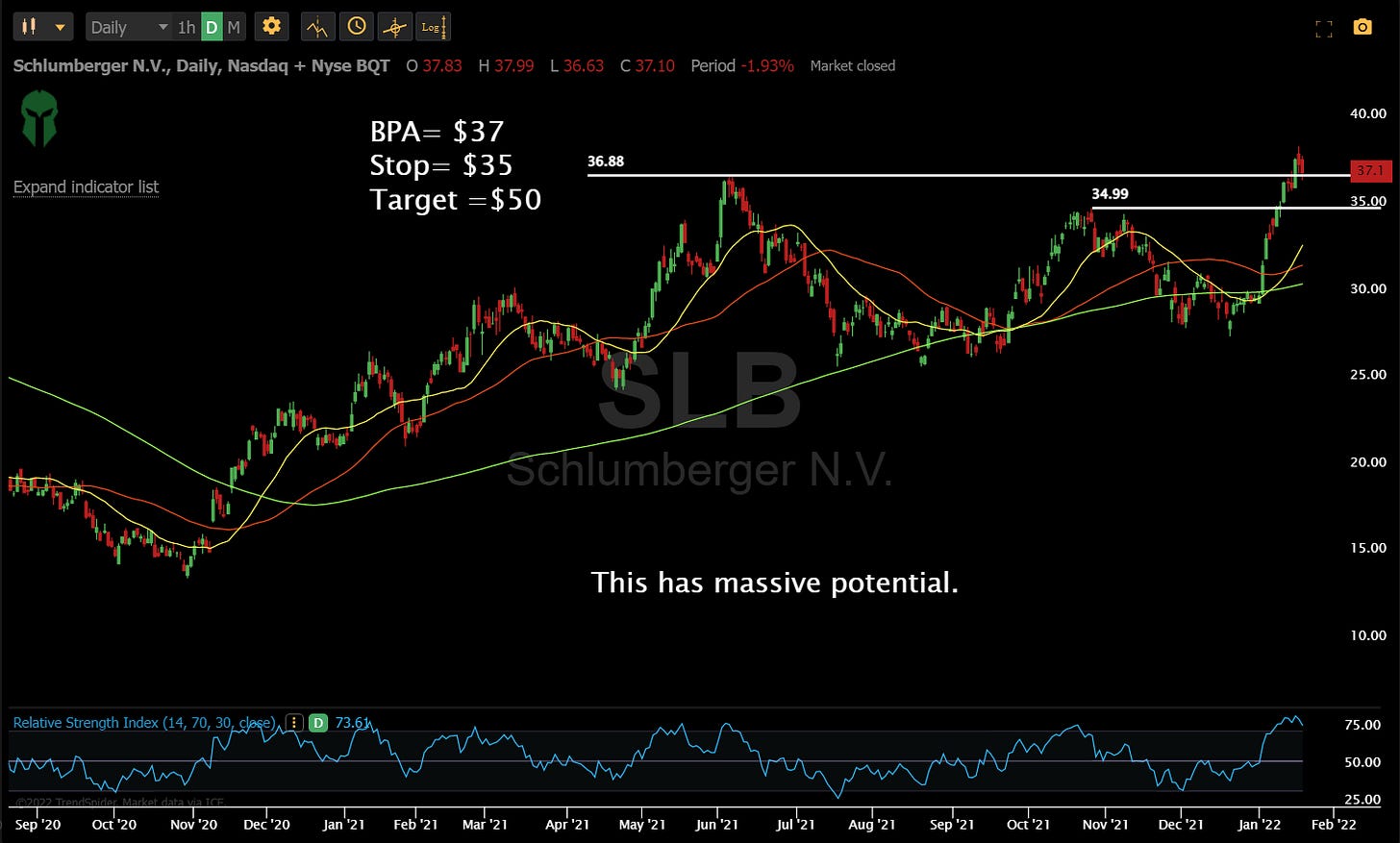Open the RSI indicator options menu
The width and height of the screenshot is (1400, 843).
(294, 723)
